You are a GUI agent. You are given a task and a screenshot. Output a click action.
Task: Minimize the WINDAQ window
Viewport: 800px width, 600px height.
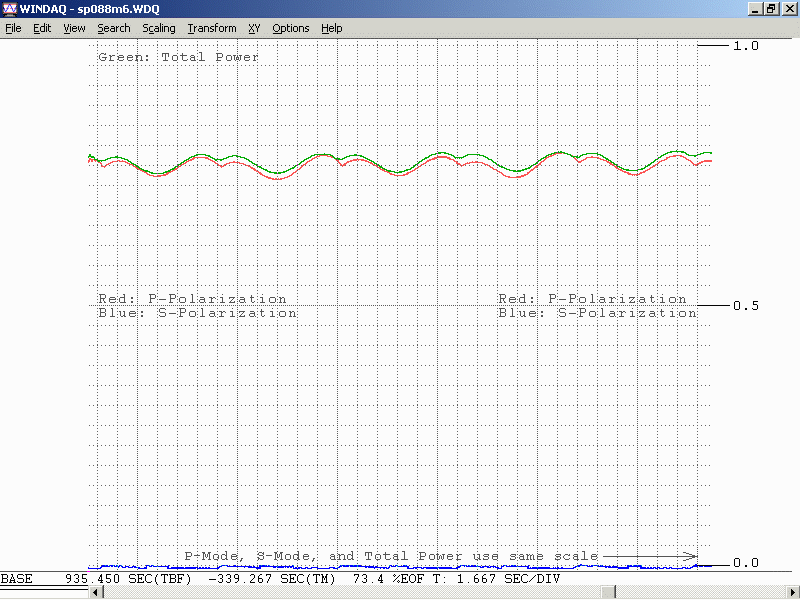pyautogui.click(x=754, y=9)
